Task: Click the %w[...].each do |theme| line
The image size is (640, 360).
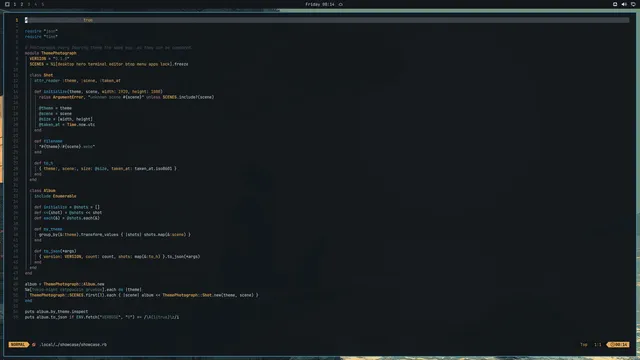Action: (x=83, y=289)
